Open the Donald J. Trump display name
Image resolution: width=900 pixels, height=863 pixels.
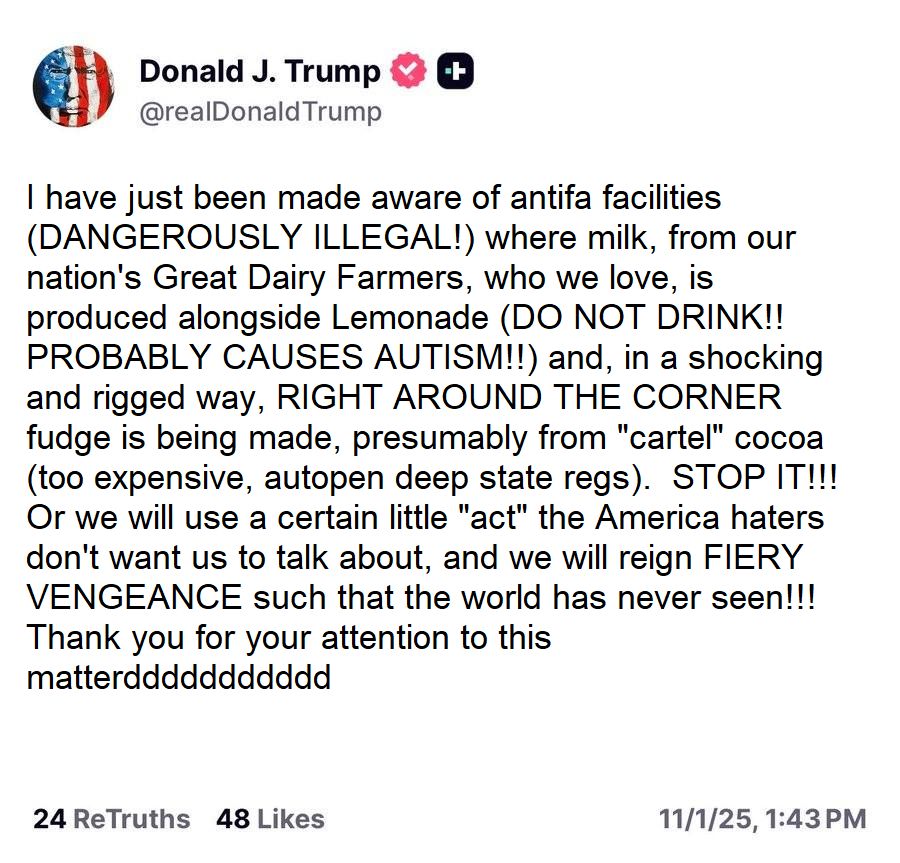(260, 71)
